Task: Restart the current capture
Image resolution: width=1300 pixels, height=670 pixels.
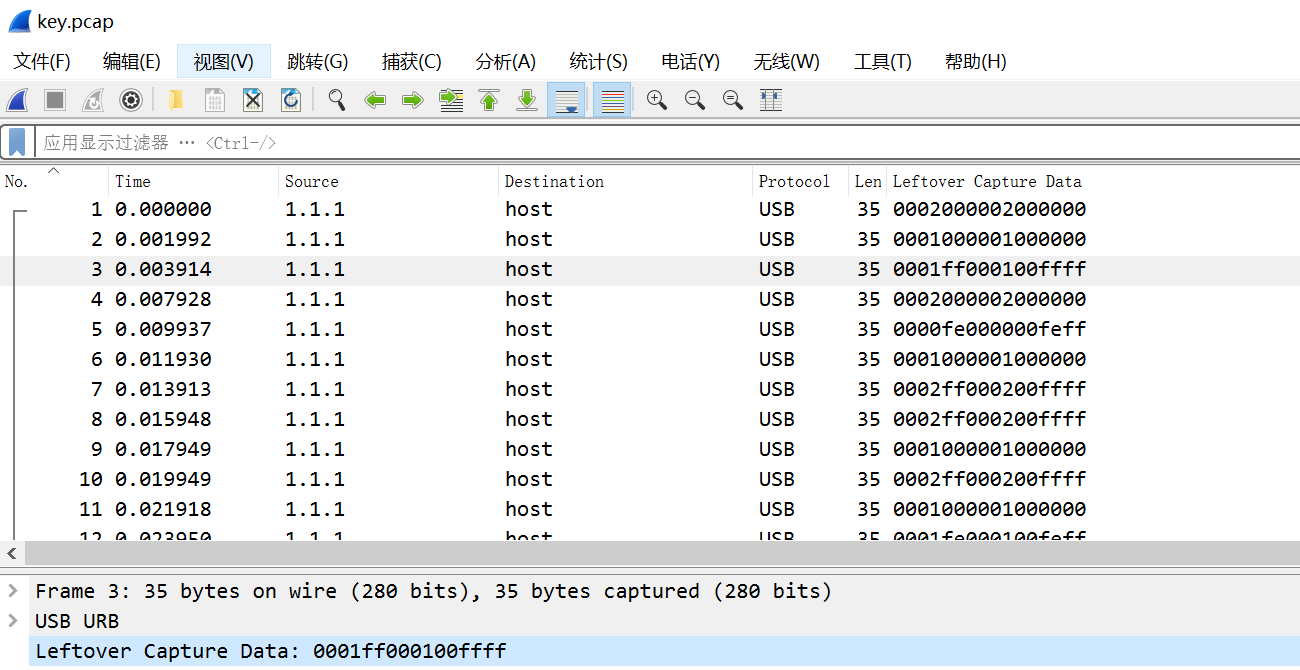Action: tap(90, 100)
